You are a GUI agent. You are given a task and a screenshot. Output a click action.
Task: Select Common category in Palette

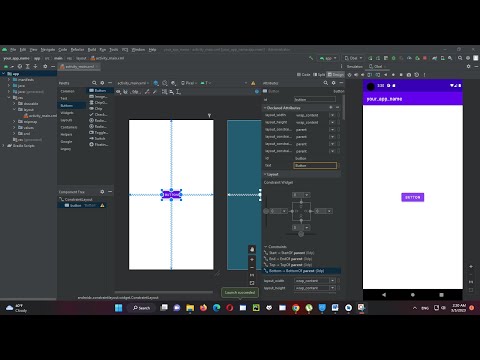67,91
